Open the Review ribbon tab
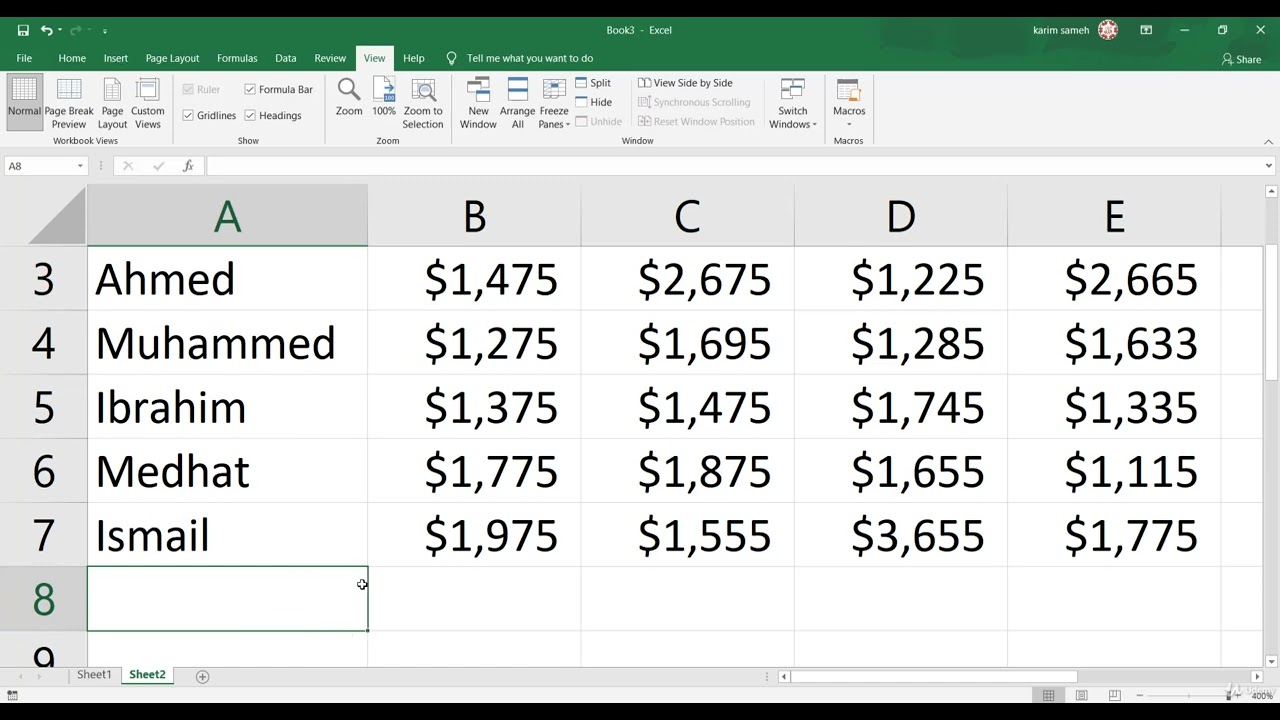This screenshot has width=1280, height=720. coord(330,58)
